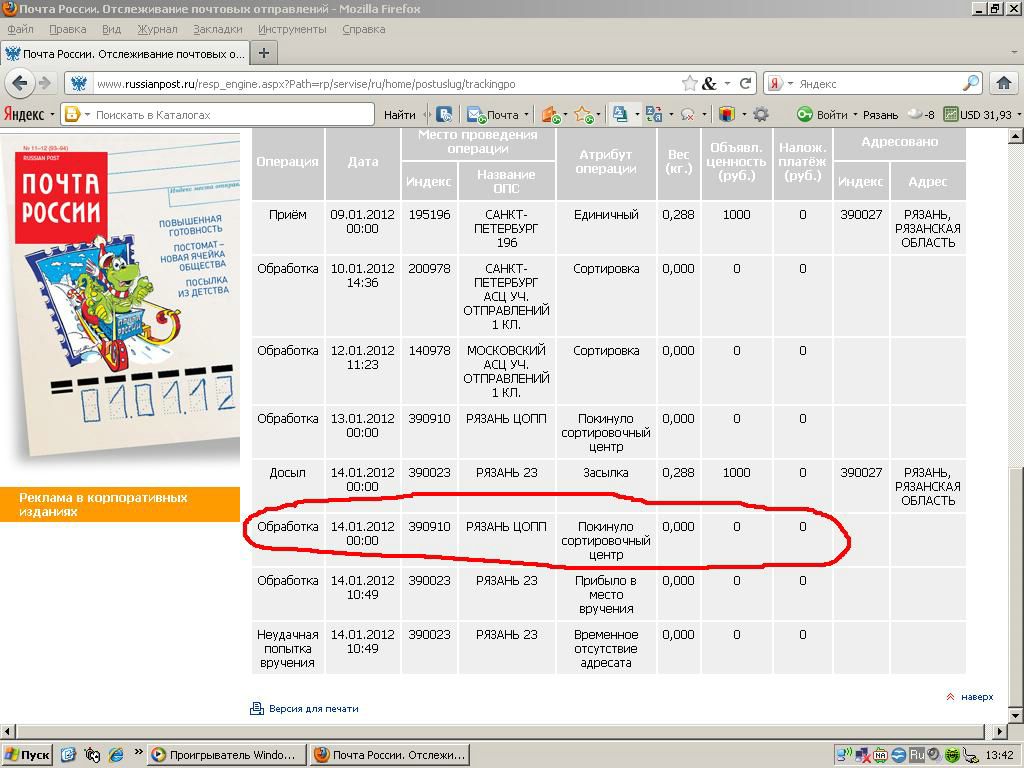
Task: Open the Закладки menu
Action: click(x=217, y=29)
